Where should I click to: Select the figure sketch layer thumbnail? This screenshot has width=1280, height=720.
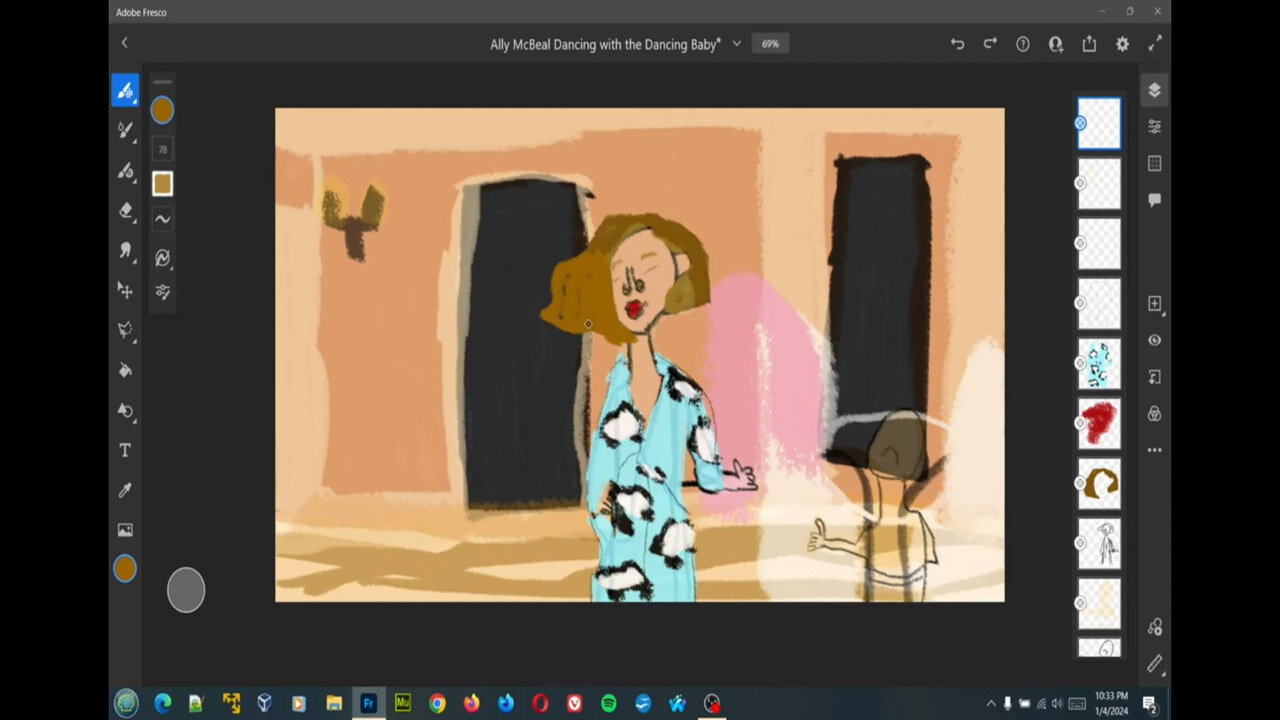(1099, 543)
